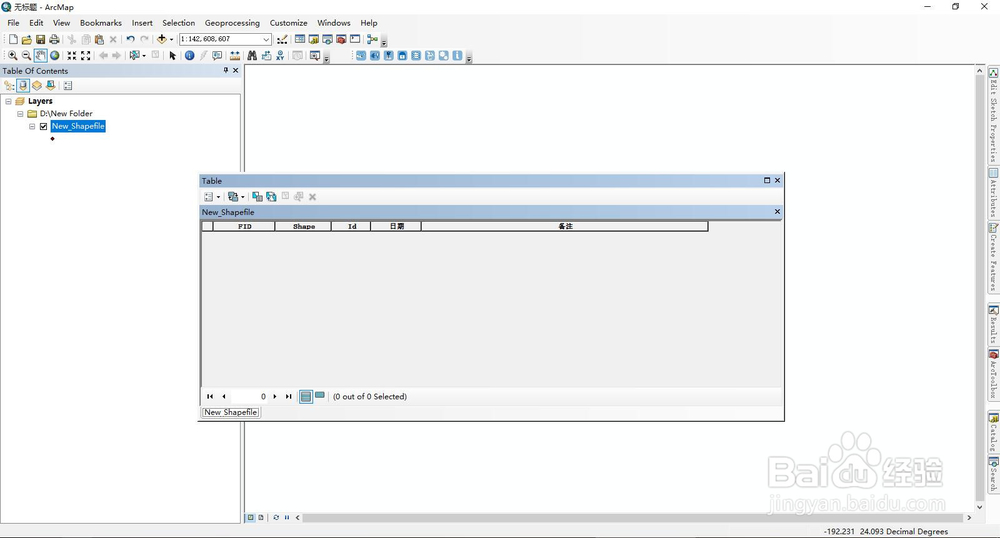Viewport: 1000px width, 538px height.
Task: Select the Pan hand tool
Action: [40, 56]
